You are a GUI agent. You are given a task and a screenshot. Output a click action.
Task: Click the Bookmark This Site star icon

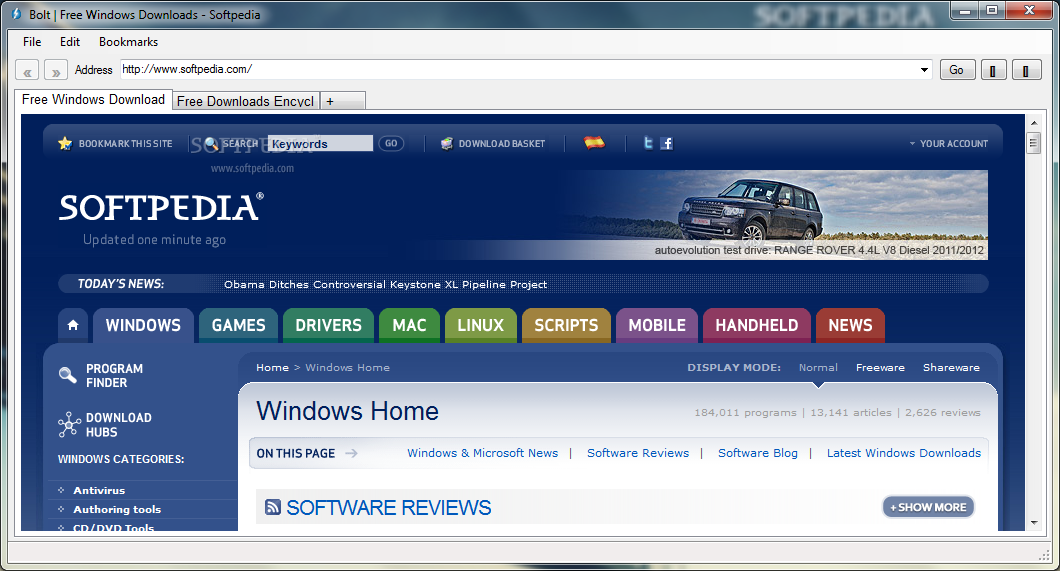click(x=65, y=143)
